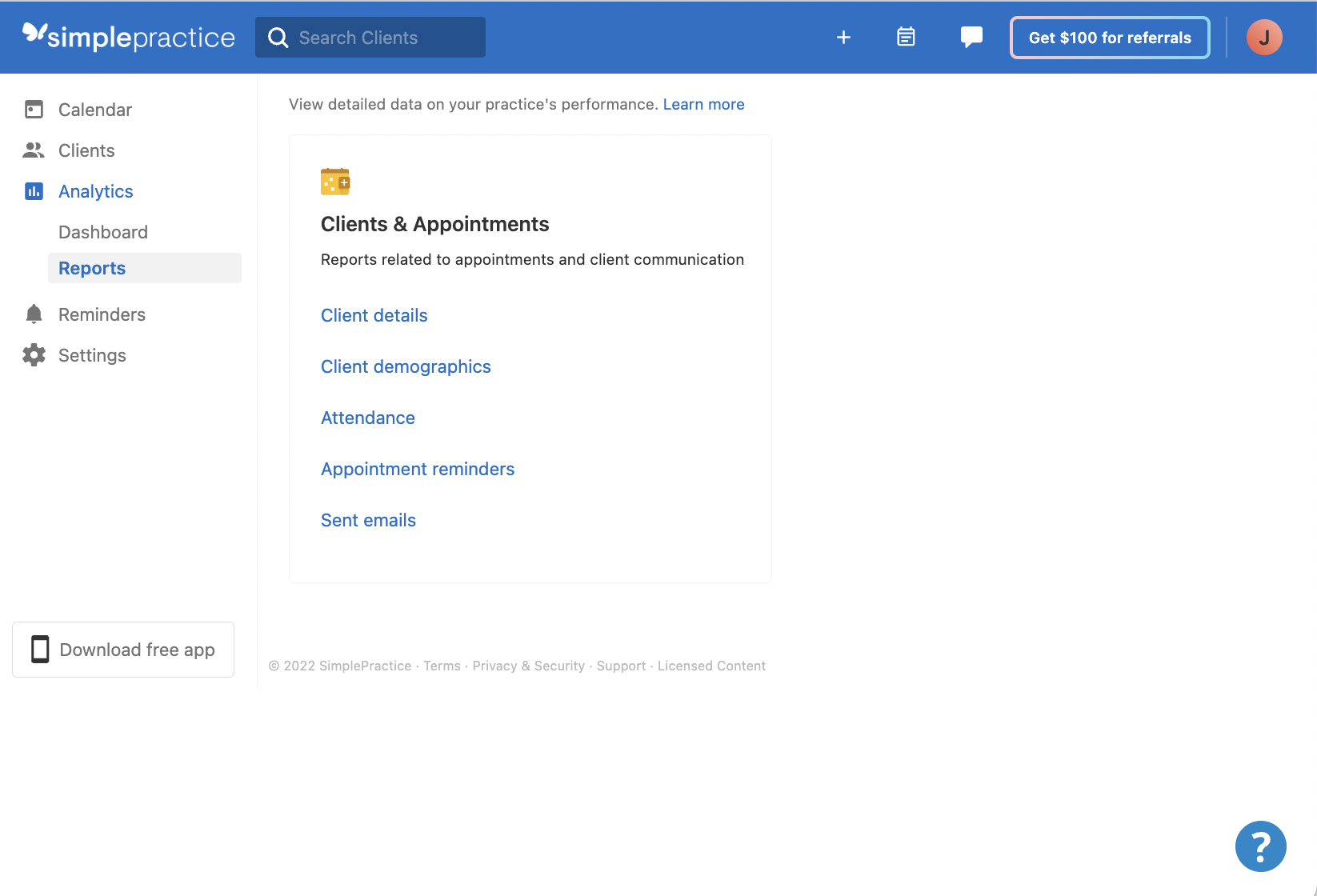Click the profile avatar in the top bar
Image resolution: width=1317 pixels, height=896 pixels.
[1263, 37]
